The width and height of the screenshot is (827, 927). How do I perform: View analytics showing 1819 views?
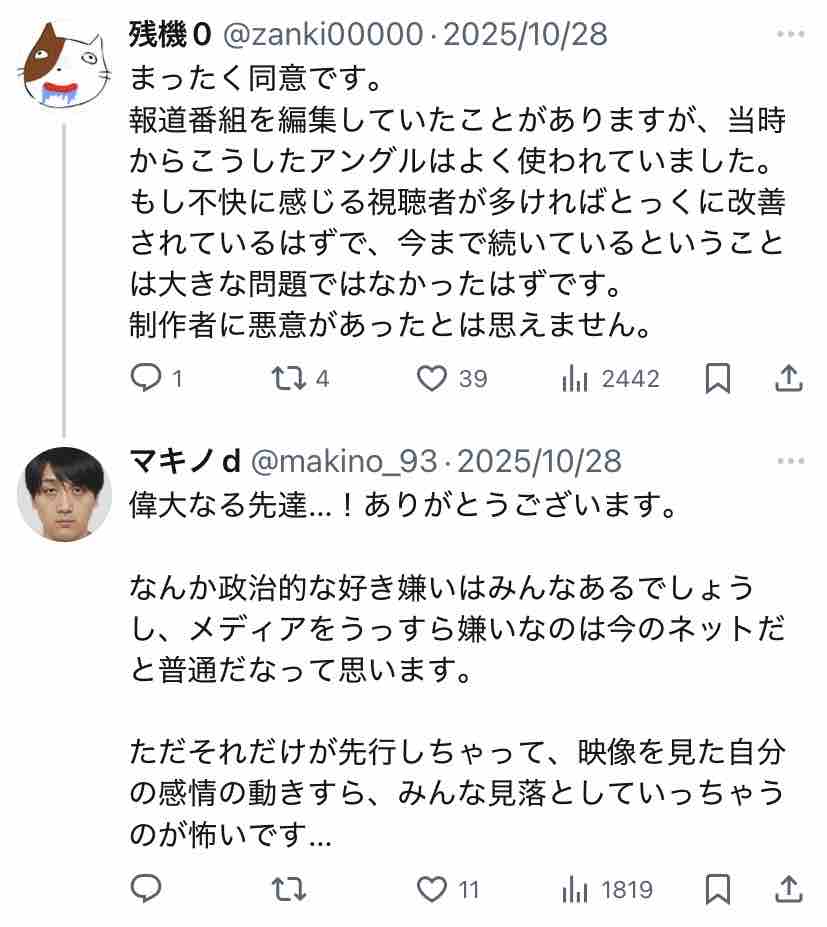(x=608, y=889)
